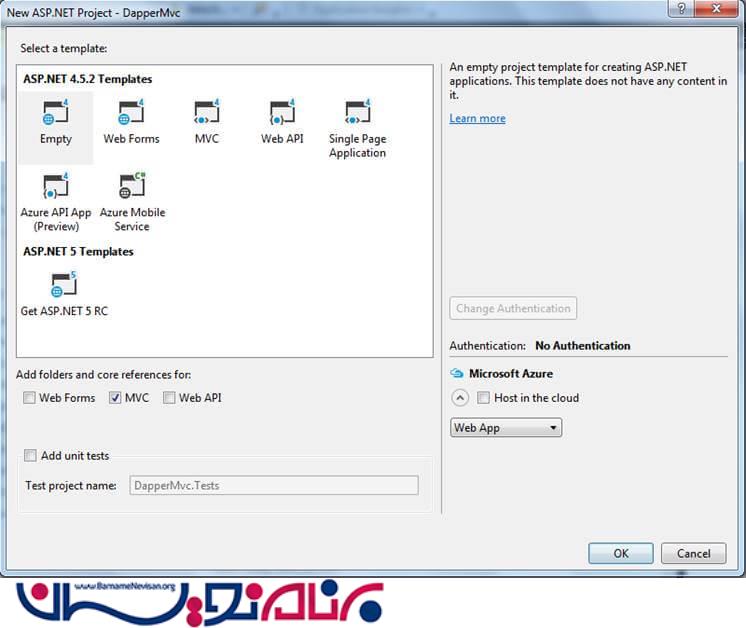Click the ASP.NET 4.5.2 Templates heading
Screen dimensions: 746x628
pos(88,79)
